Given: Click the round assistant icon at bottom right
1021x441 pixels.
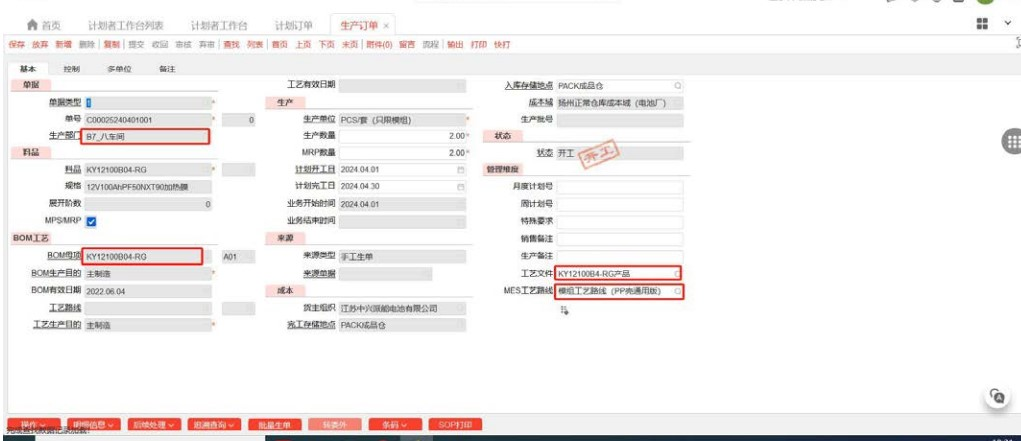Looking at the screenshot, I should point(995,396).
